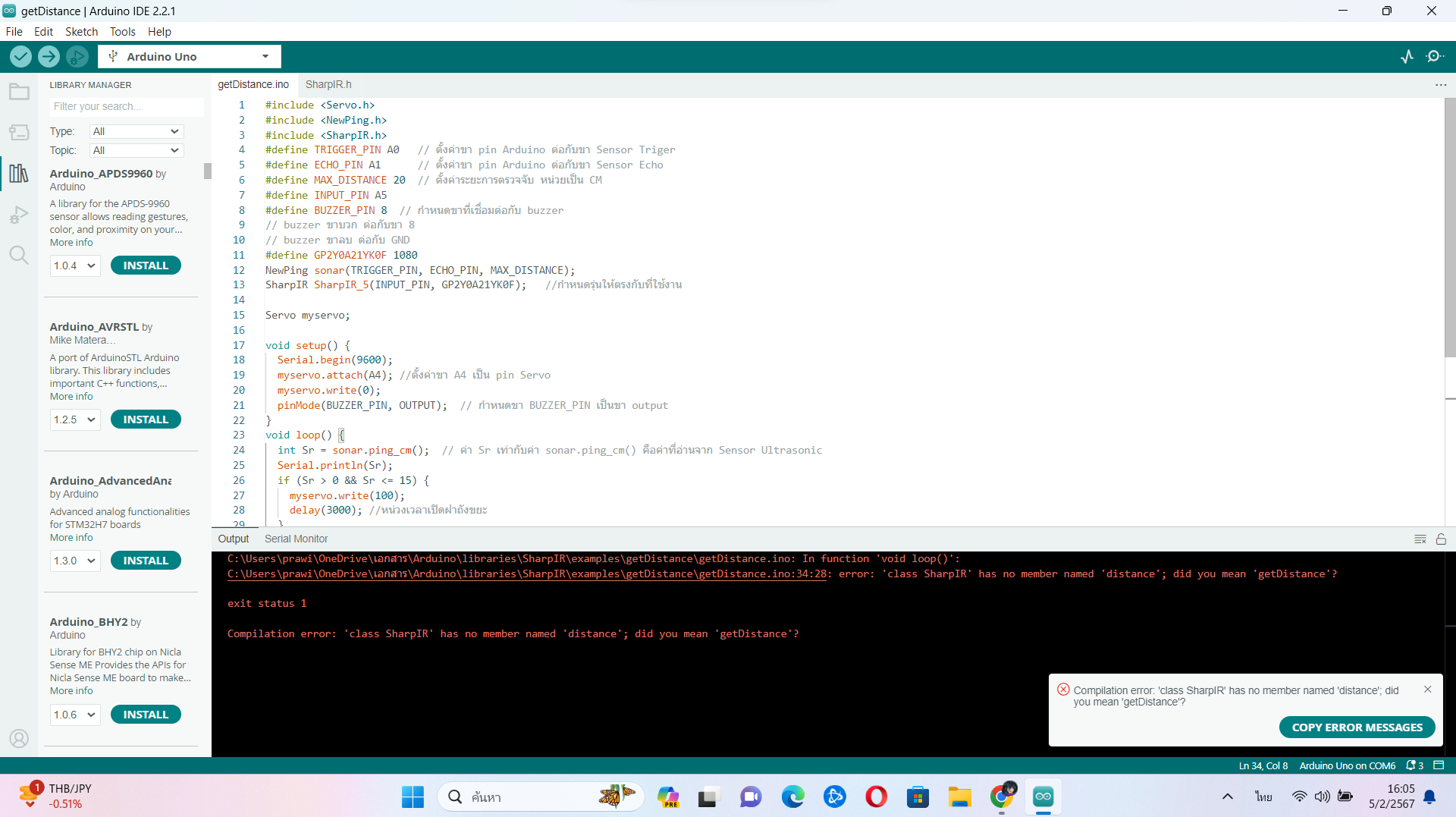Open File Explorer from the taskbar

(x=959, y=797)
